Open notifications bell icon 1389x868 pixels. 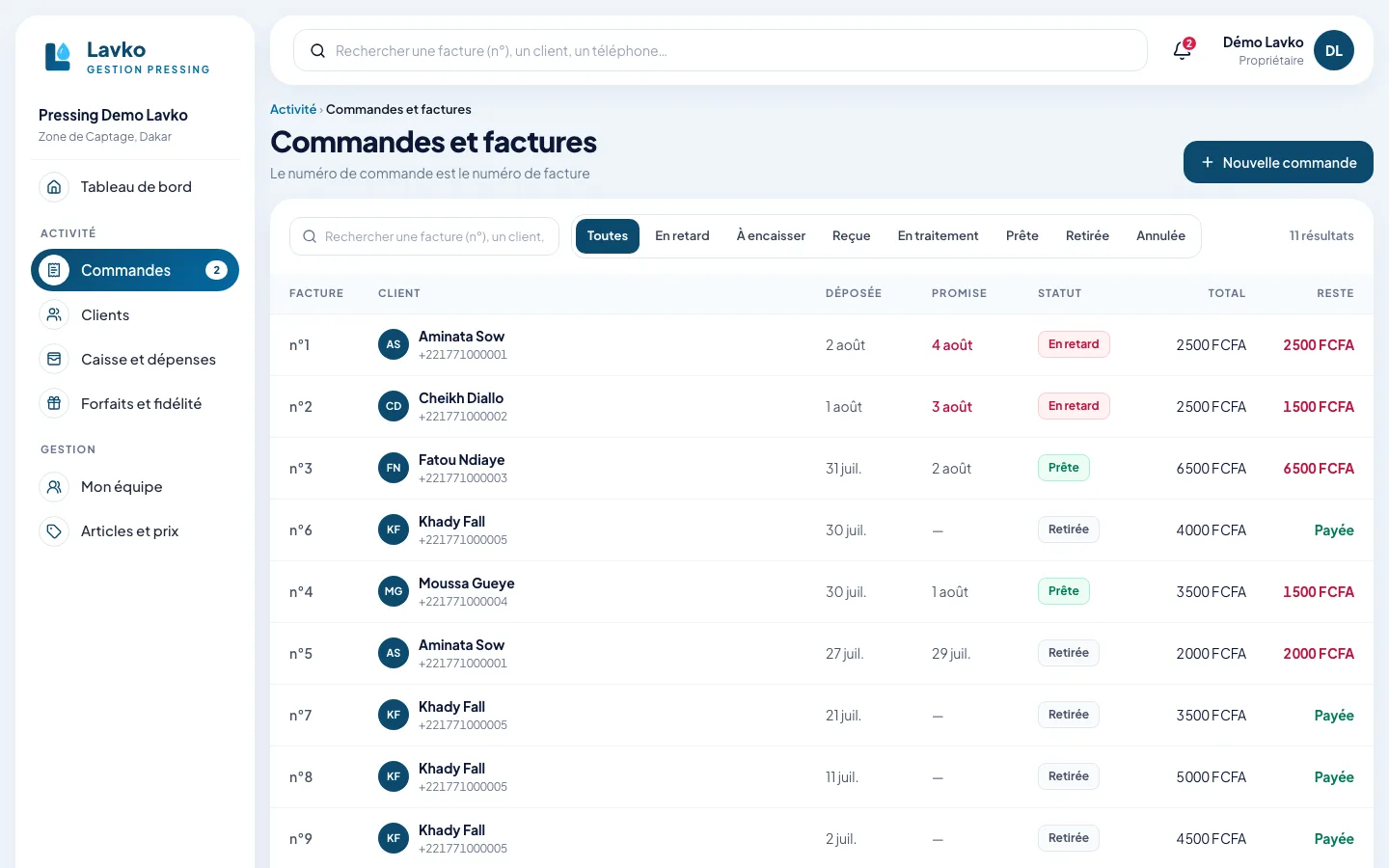(1183, 50)
